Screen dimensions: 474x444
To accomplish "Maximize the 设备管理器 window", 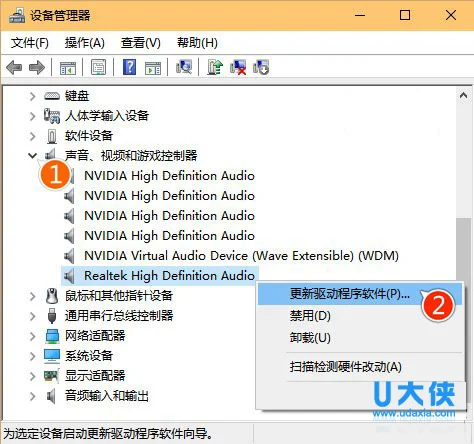I will (405, 15).
